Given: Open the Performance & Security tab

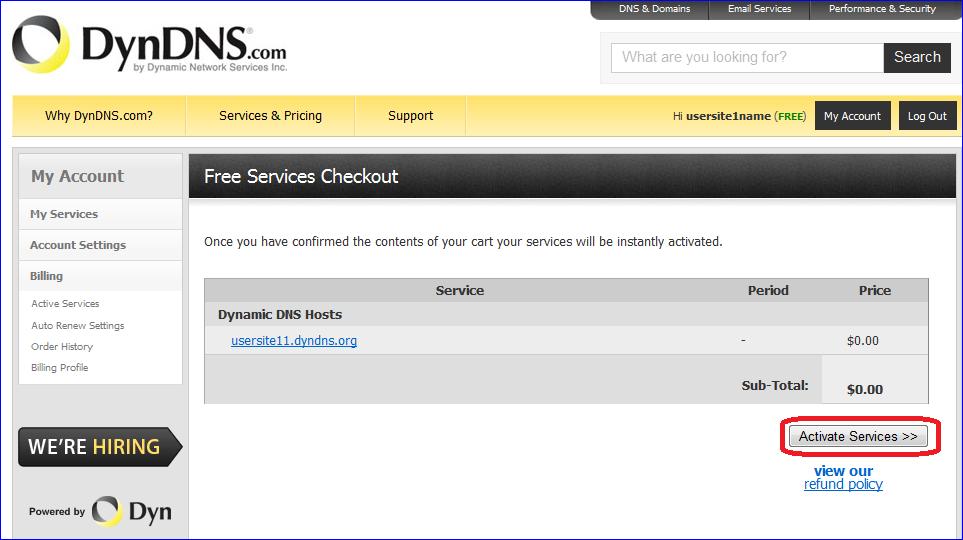Looking at the screenshot, I should 882,9.
